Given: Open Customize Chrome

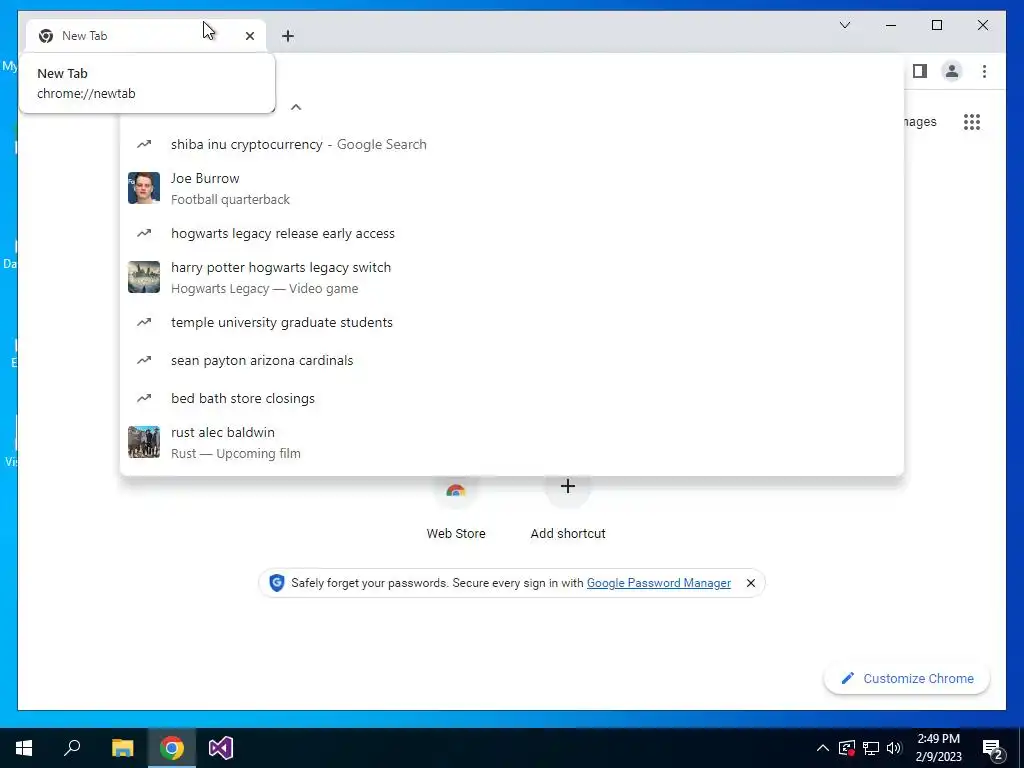Looking at the screenshot, I should pos(907,679).
